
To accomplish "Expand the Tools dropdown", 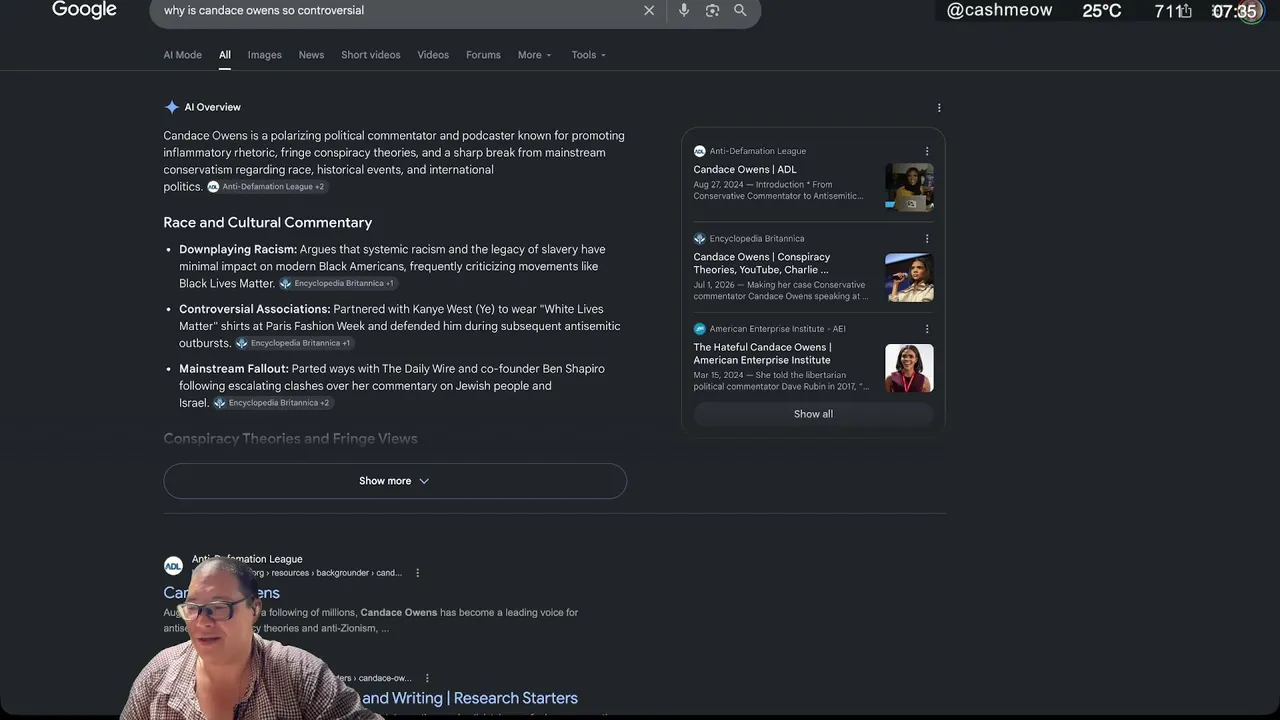I will click(x=588, y=55).
